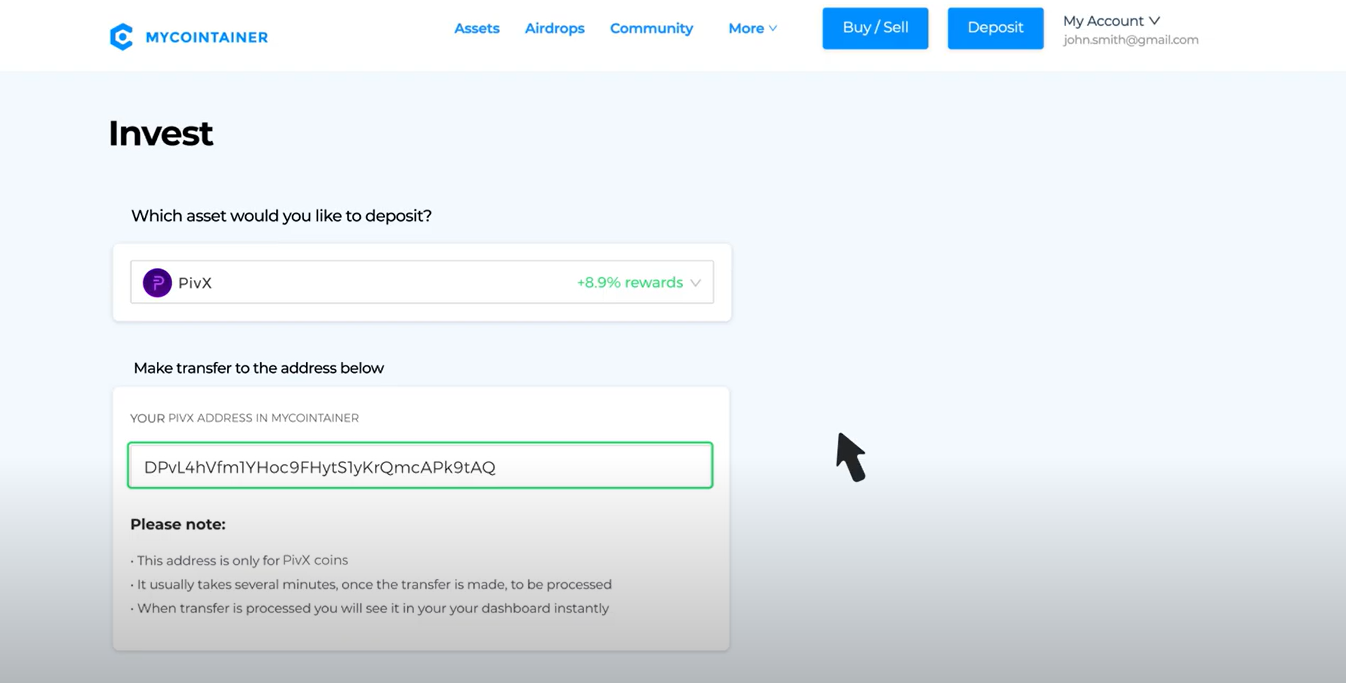Click the Please note section text

pos(178,524)
